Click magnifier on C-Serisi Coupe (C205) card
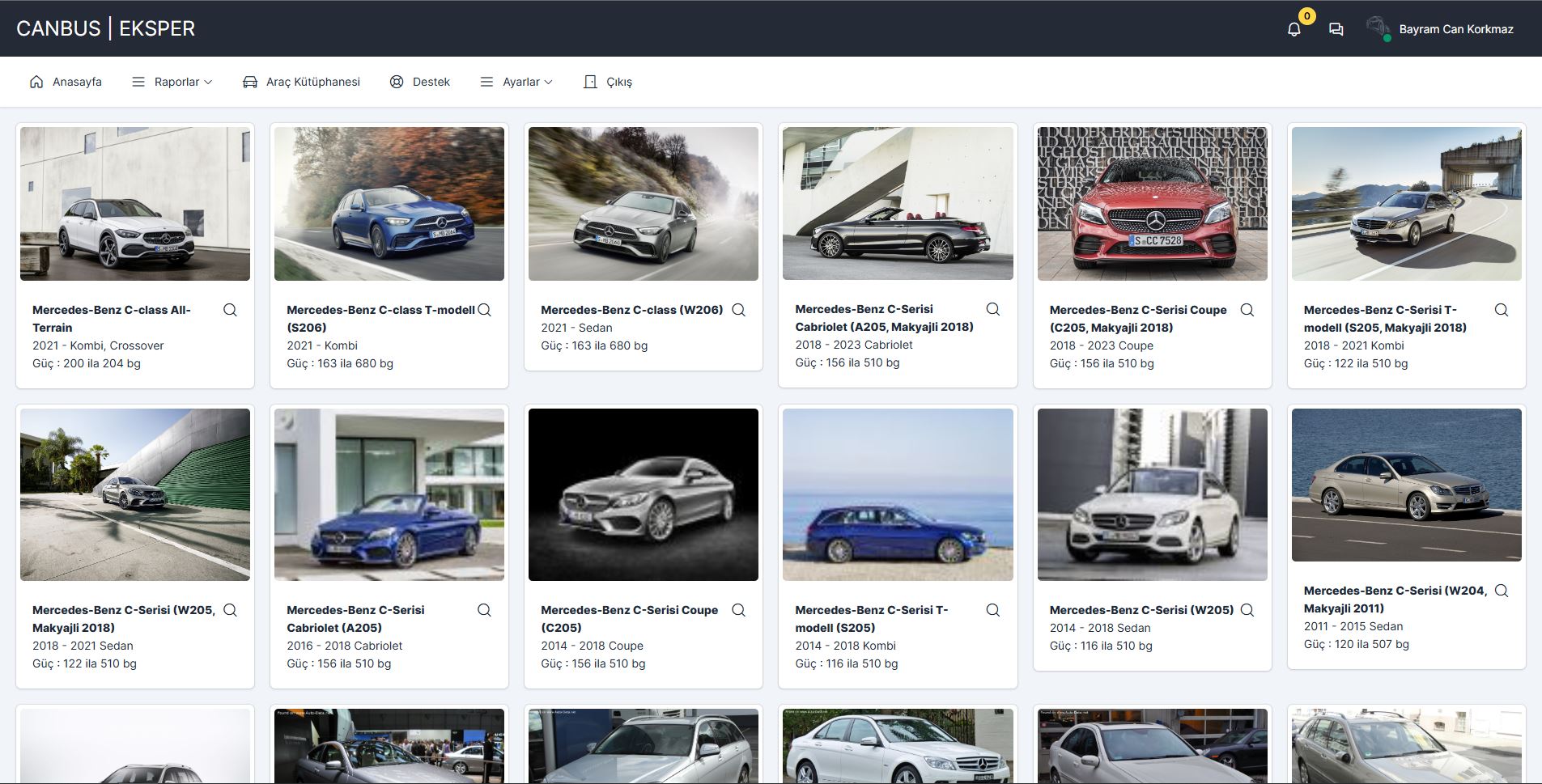Screen dimensions: 1542x784 click(x=738, y=610)
